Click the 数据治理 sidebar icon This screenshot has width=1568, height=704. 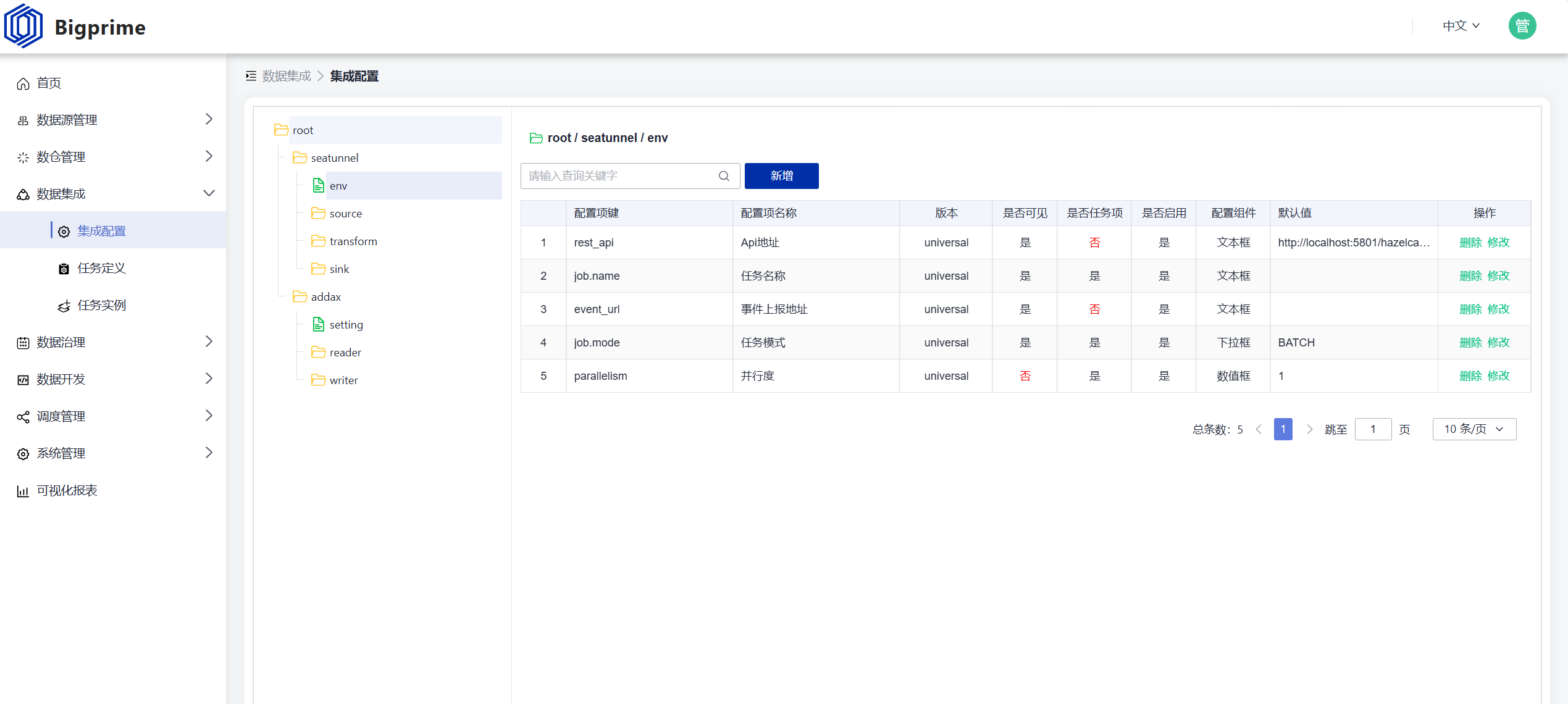(x=23, y=343)
